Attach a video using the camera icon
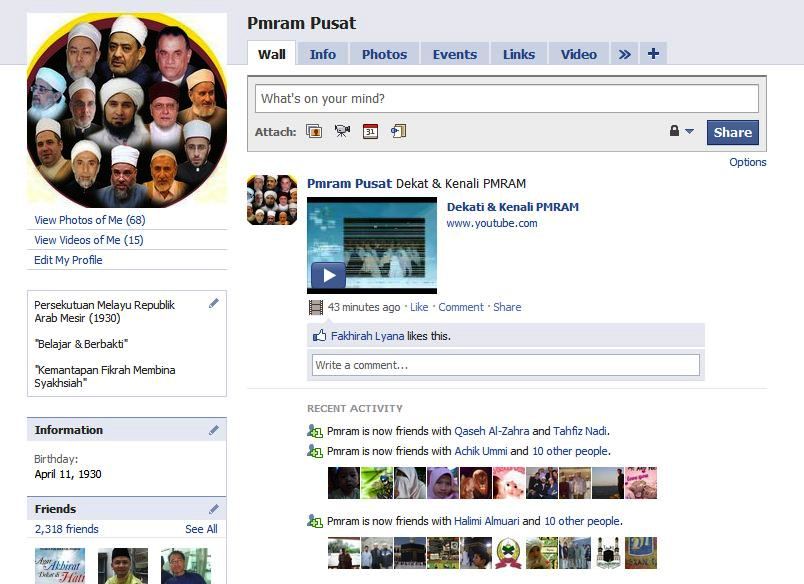 tap(342, 131)
